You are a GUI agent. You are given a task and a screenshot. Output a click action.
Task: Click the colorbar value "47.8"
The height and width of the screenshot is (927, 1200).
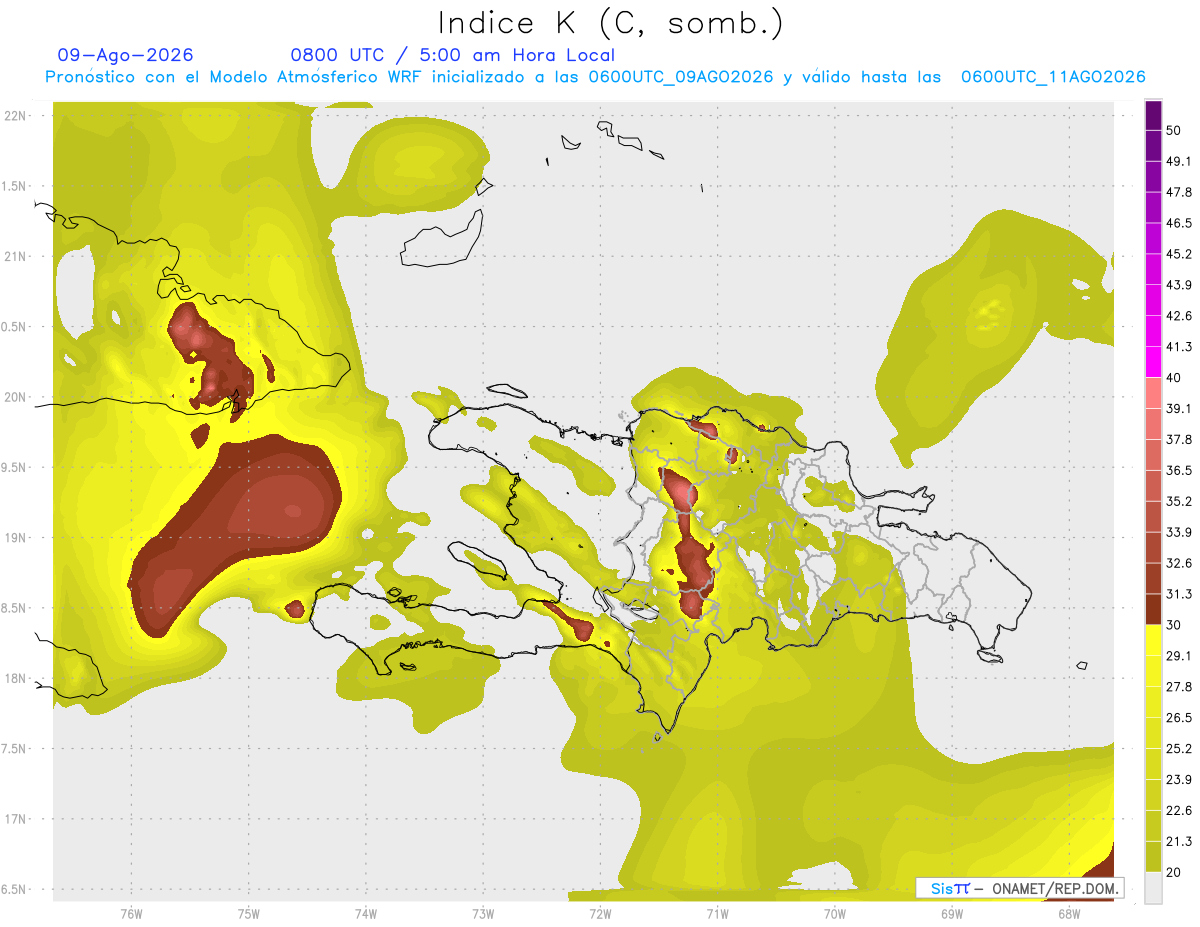pos(1179,192)
